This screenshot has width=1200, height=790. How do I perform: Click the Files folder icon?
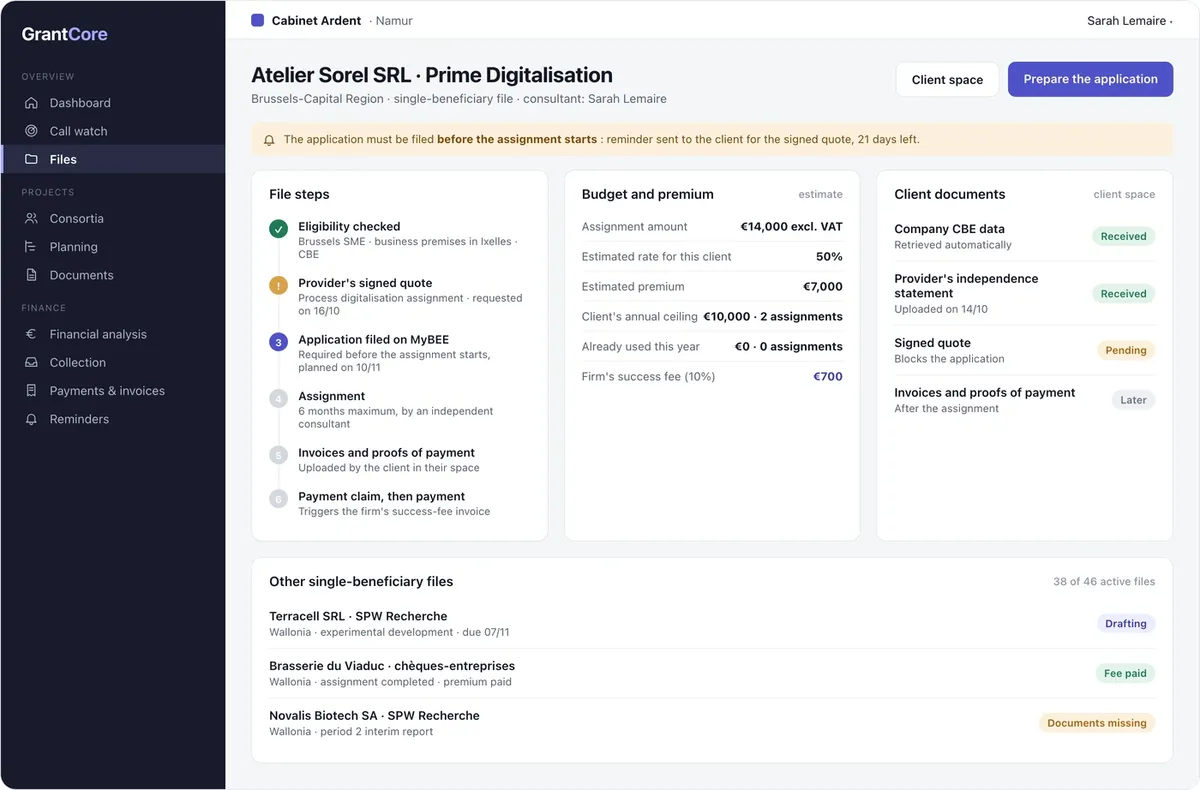[x=31, y=159]
